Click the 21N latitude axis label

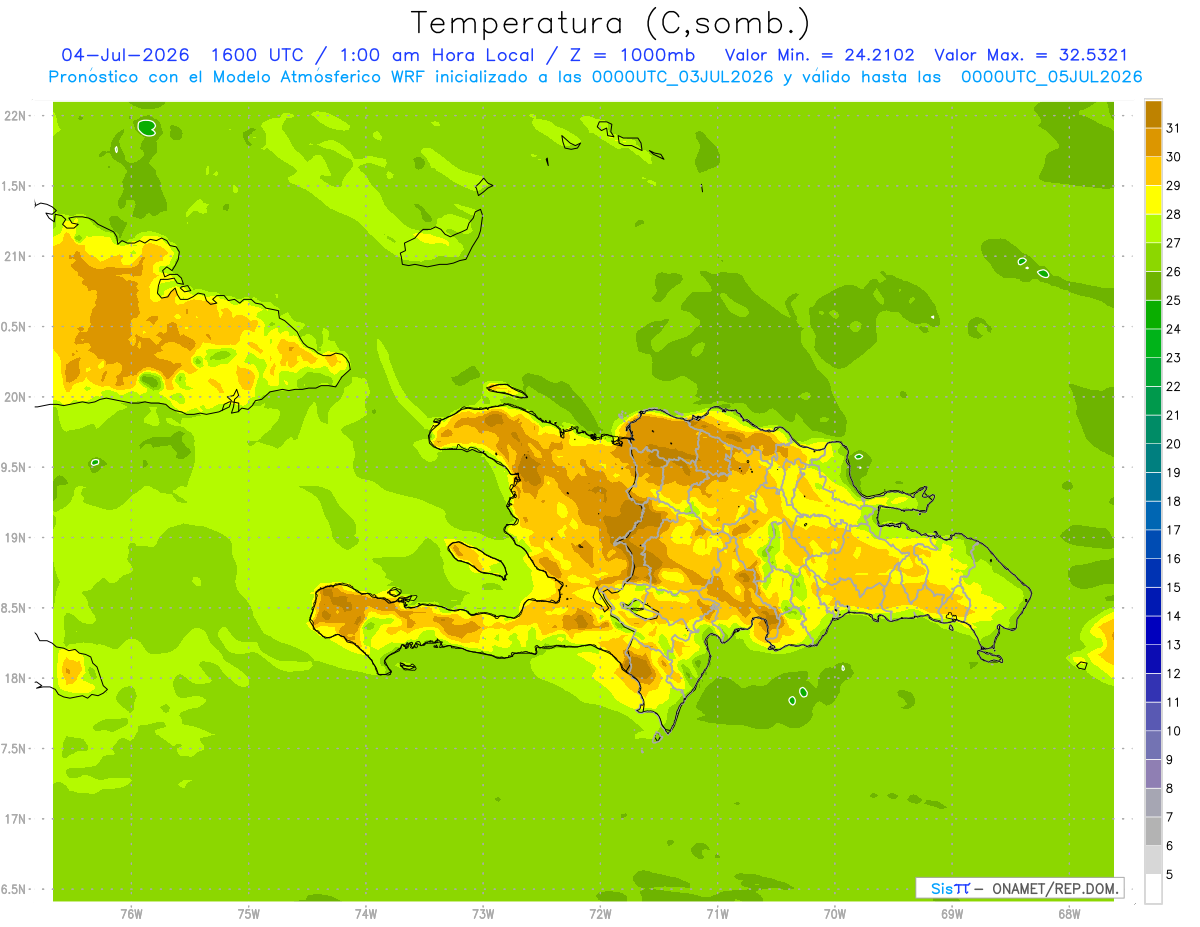click(14, 256)
